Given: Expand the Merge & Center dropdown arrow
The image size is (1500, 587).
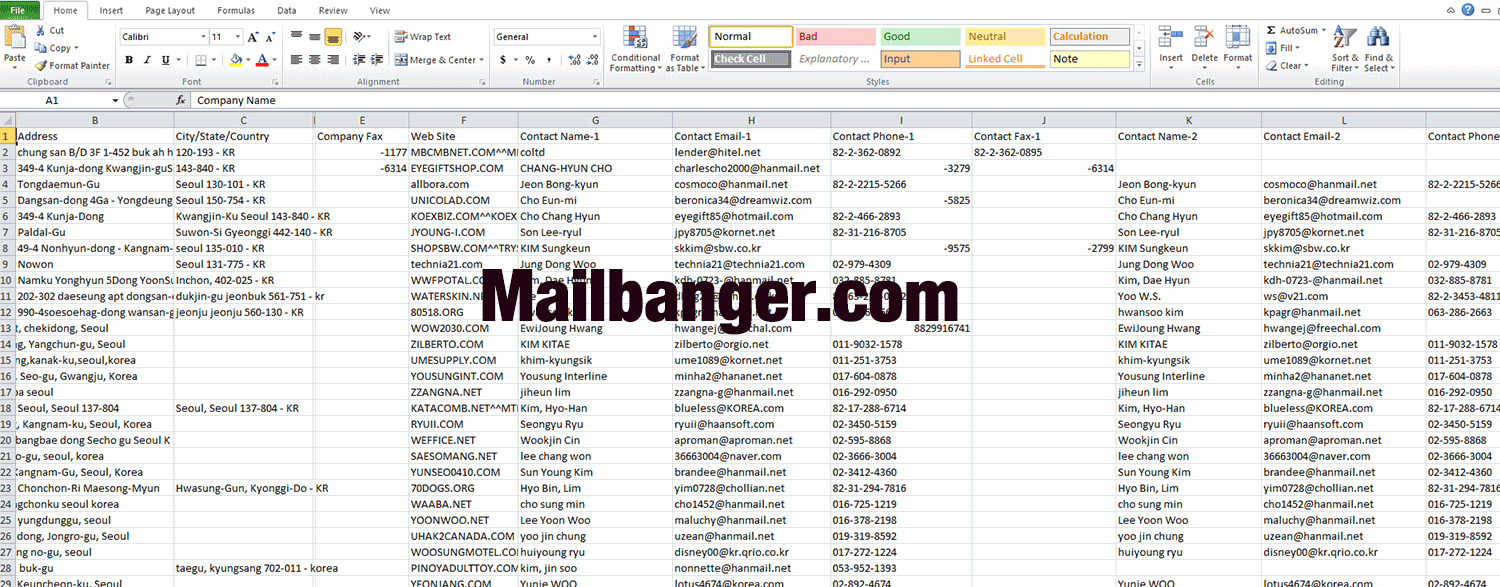Looking at the screenshot, I should coord(483,60).
